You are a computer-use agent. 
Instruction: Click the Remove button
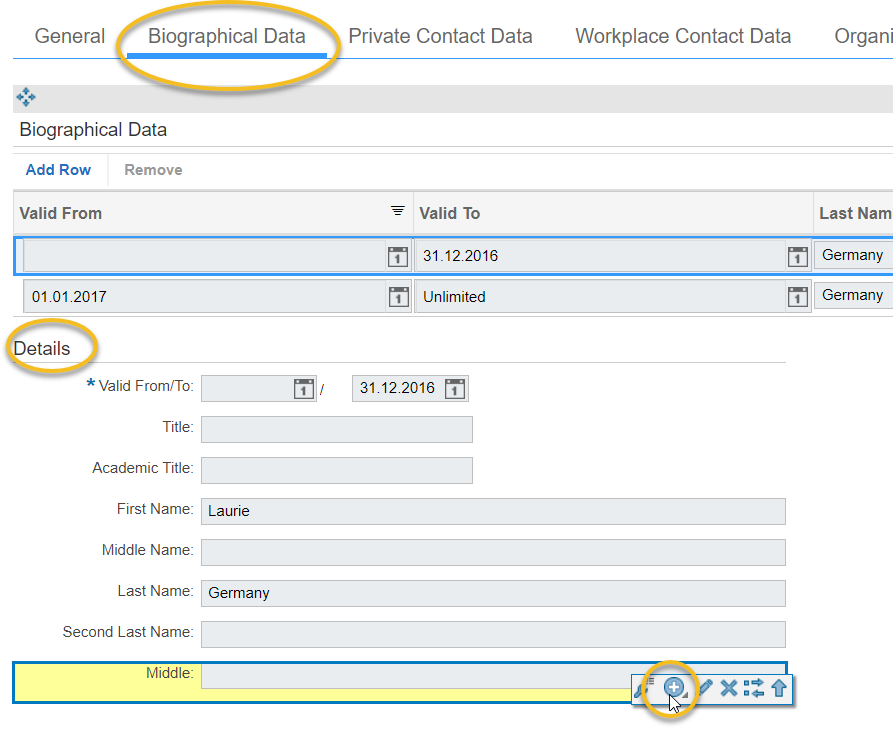click(x=152, y=169)
